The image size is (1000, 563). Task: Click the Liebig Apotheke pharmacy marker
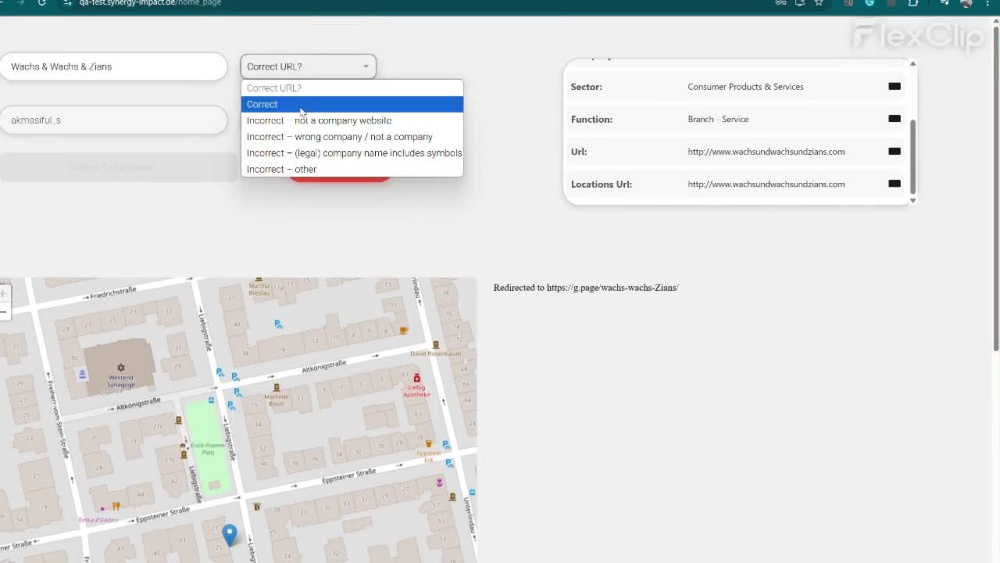417,378
